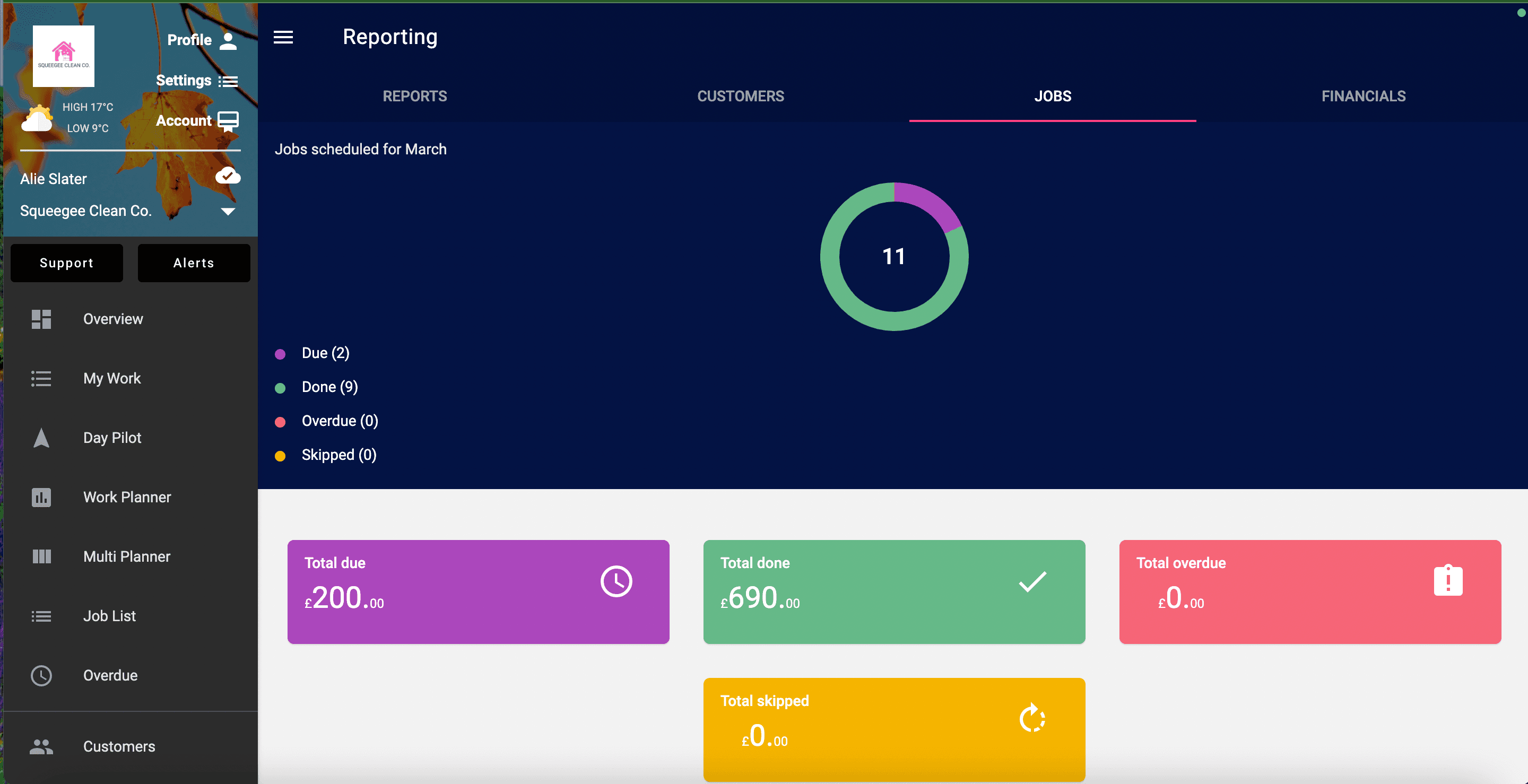
Task: Click the Alerts button
Action: click(x=193, y=263)
